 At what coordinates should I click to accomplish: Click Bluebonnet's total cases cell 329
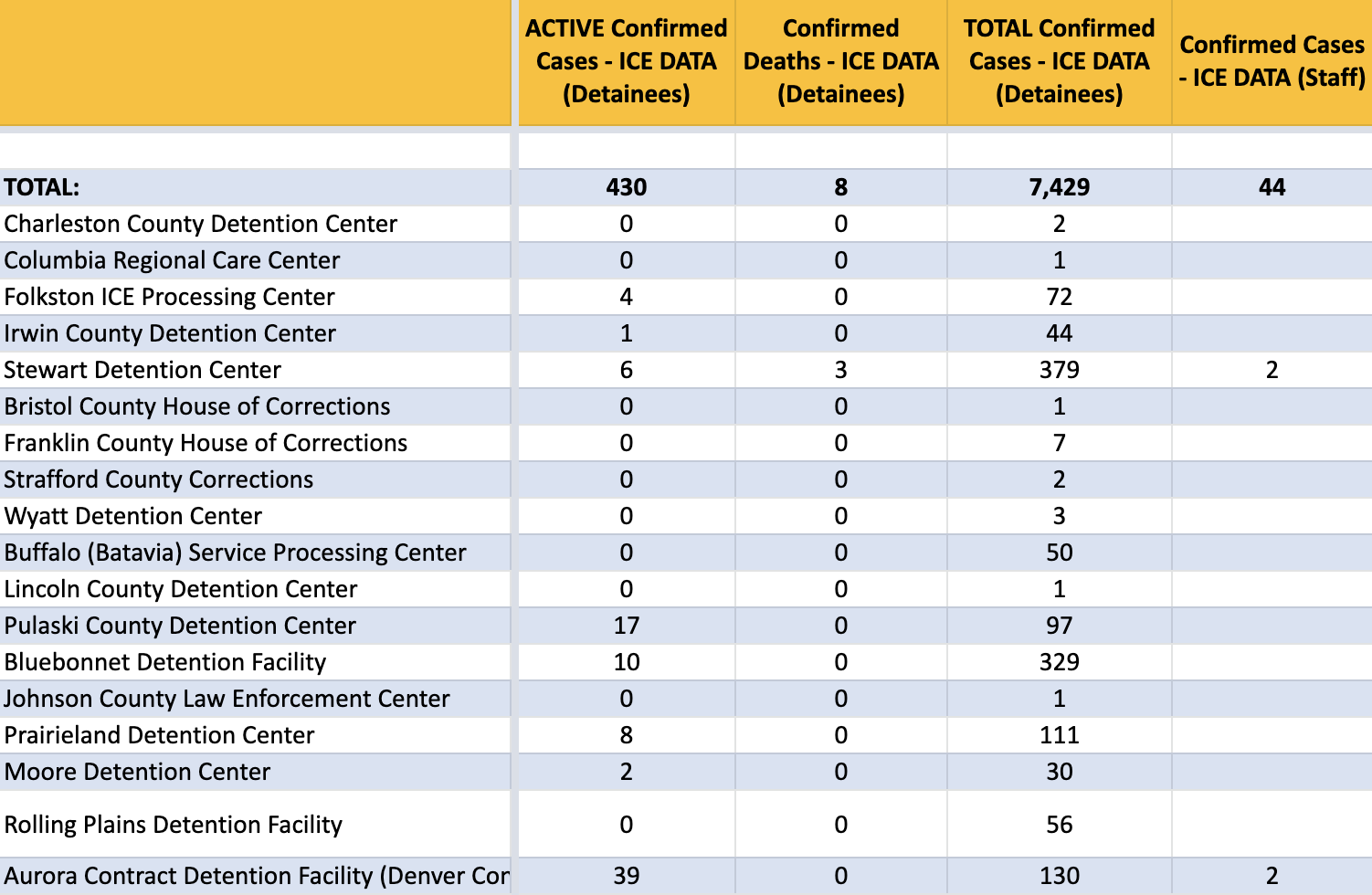(x=1059, y=662)
